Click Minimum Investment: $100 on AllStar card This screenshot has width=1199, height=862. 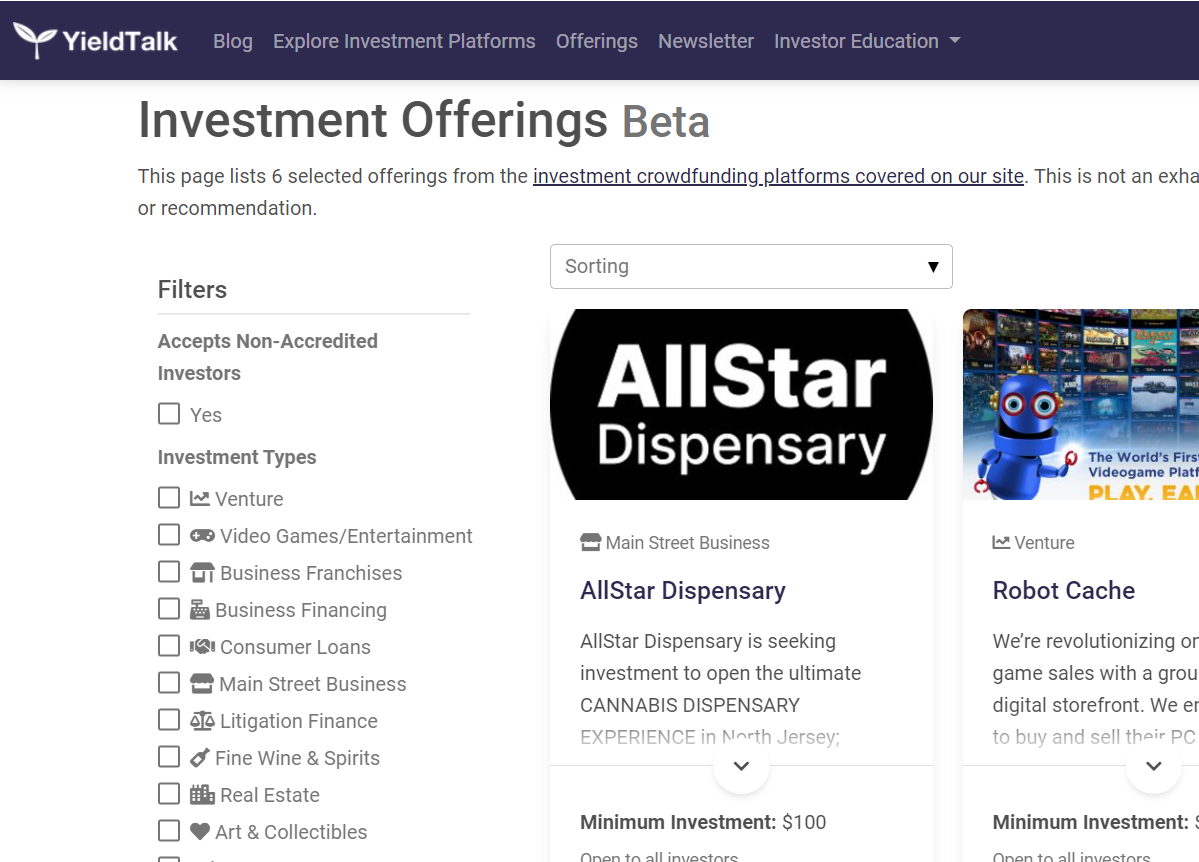coord(703,822)
